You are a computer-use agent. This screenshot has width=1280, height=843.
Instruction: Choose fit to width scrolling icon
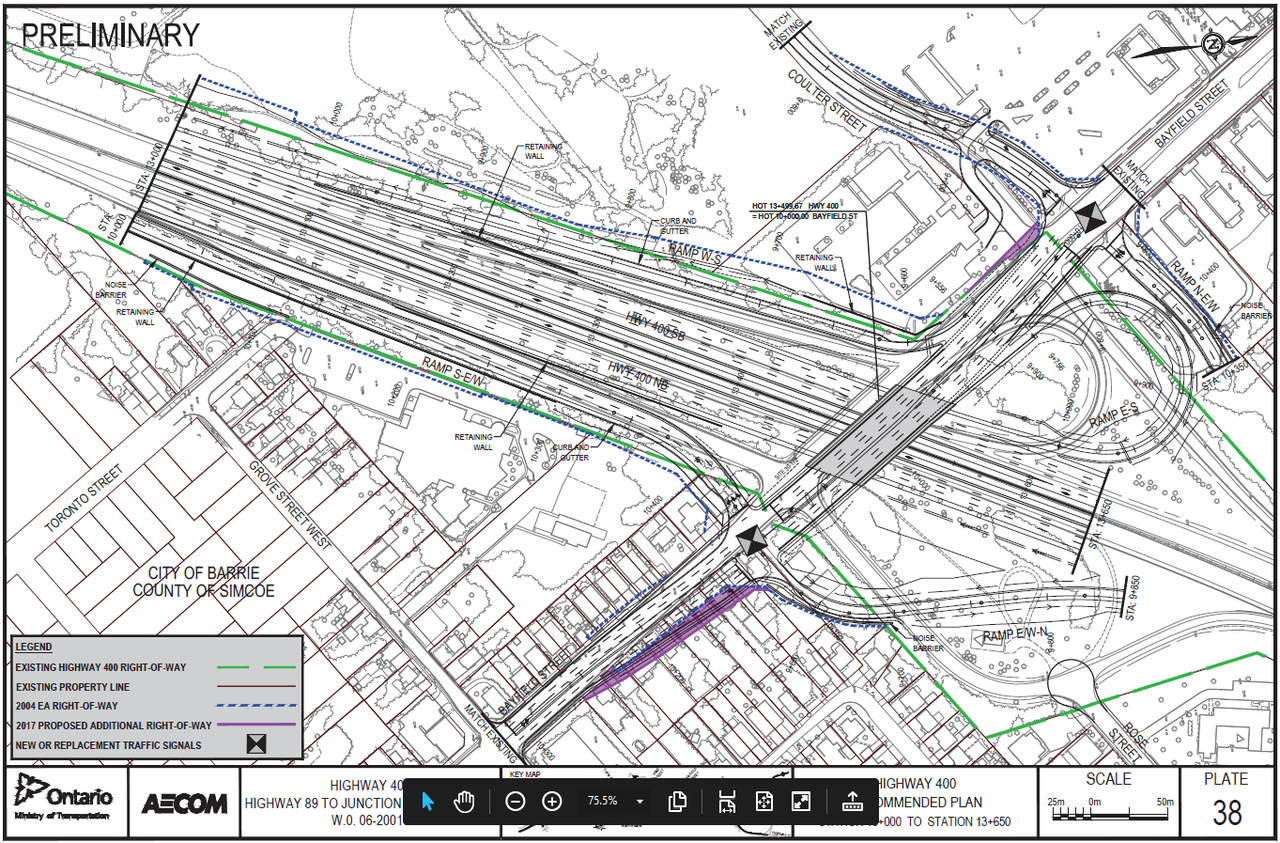727,801
